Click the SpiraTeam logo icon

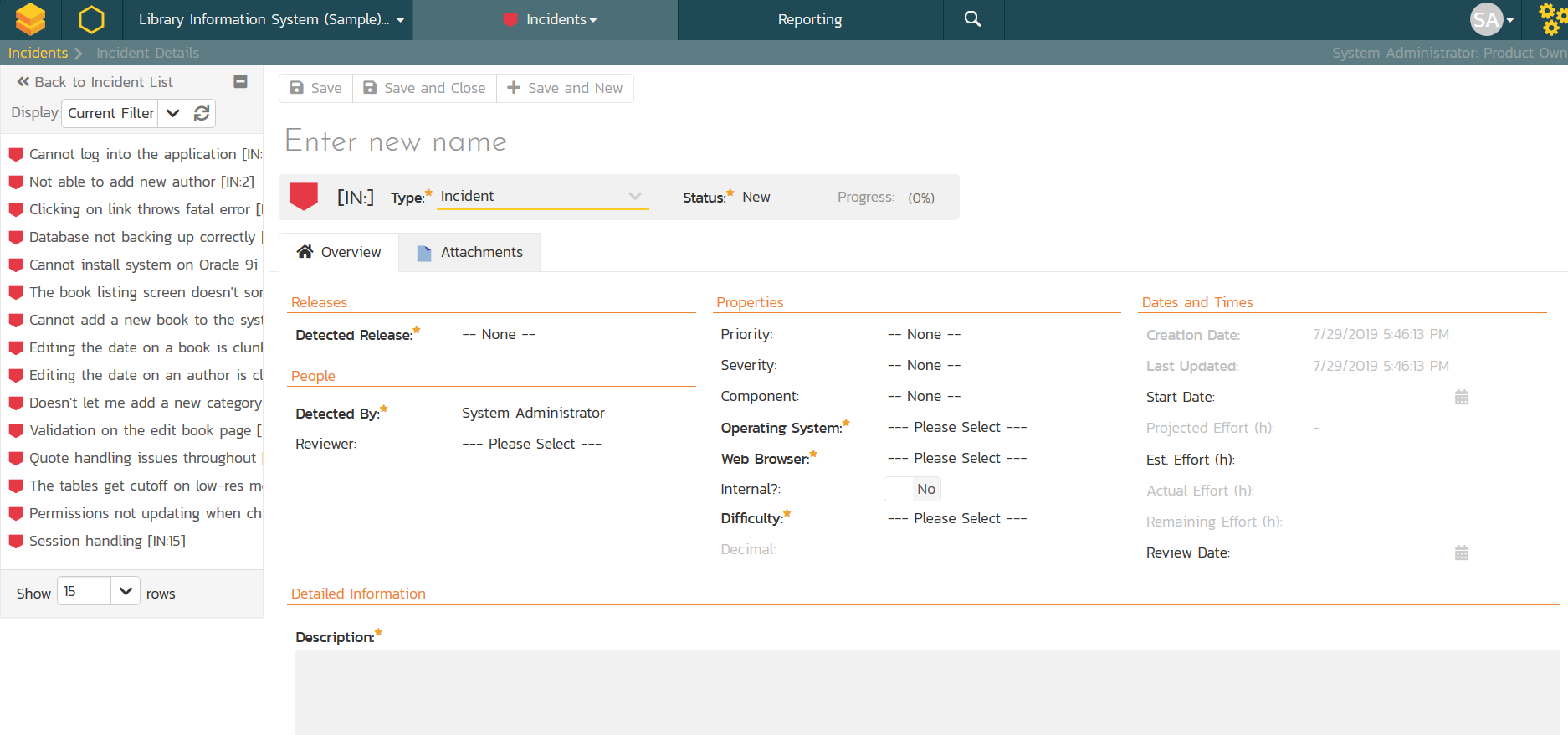pos(31,19)
